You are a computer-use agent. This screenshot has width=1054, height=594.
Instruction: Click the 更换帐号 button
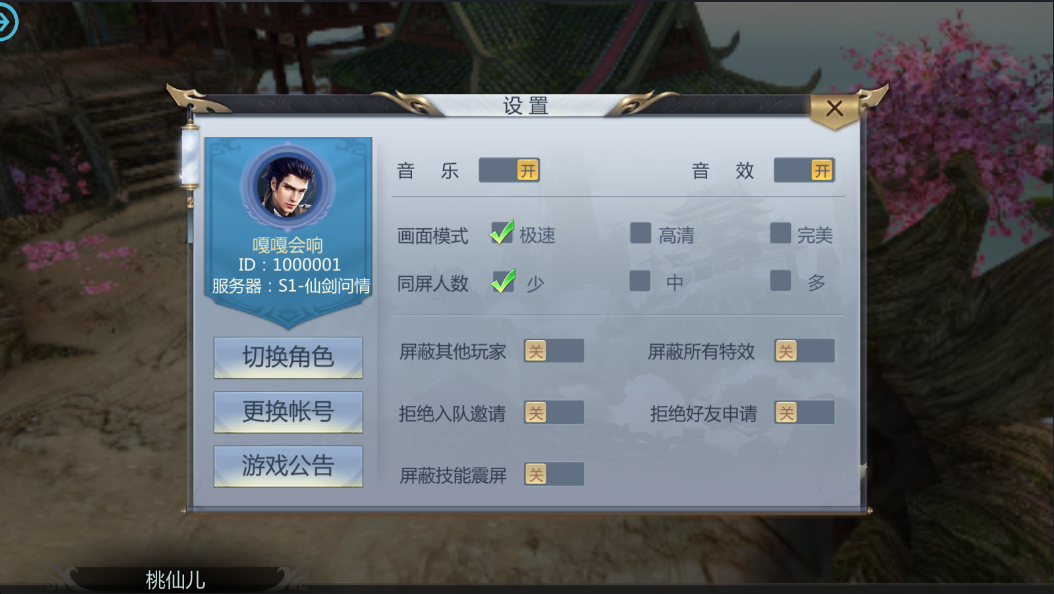click(288, 412)
